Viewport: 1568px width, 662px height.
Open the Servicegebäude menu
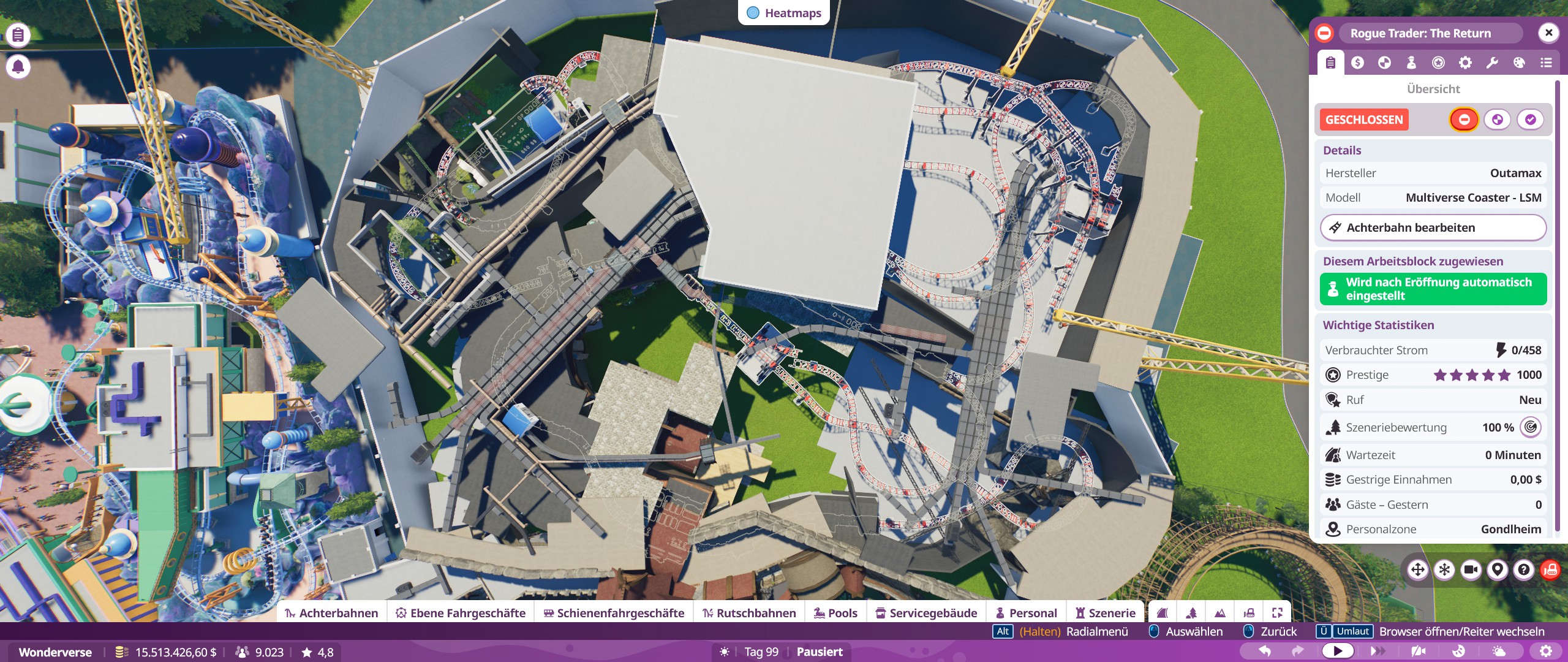click(x=926, y=613)
